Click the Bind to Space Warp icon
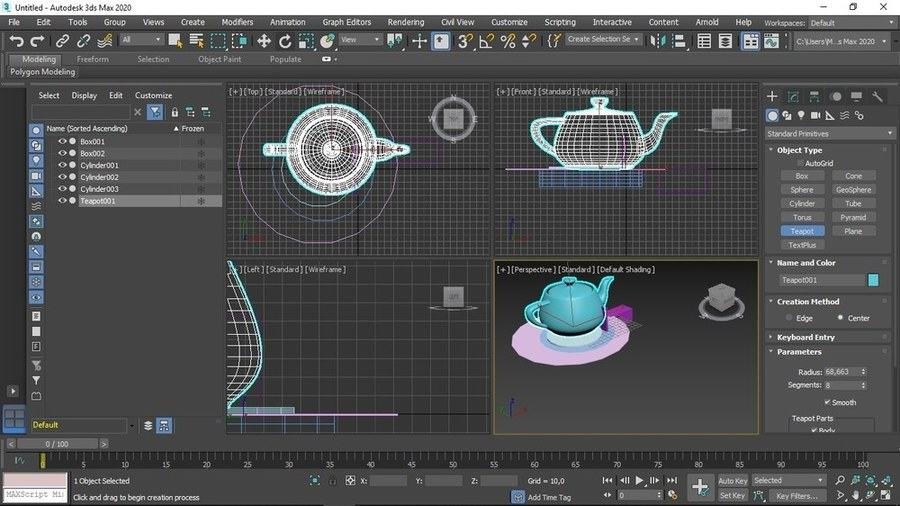The height and width of the screenshot is (506, 900). [x=104, y=41]
